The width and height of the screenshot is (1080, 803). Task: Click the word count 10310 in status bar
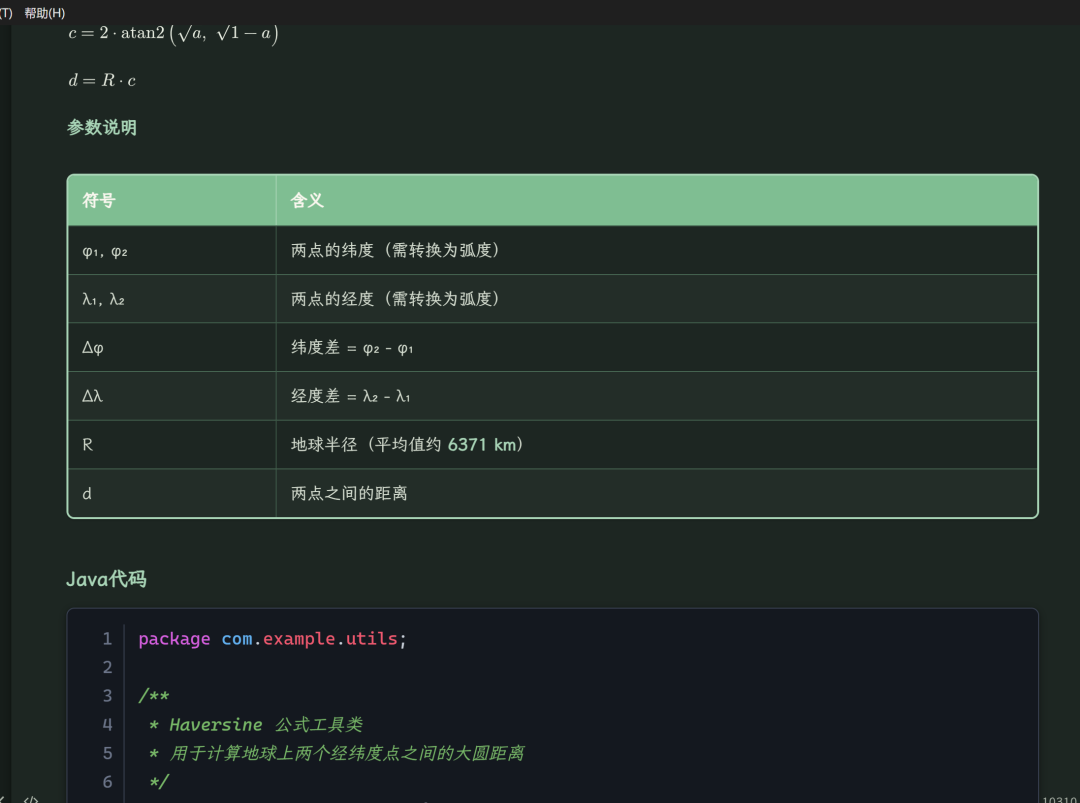[x=1059, y=800]
